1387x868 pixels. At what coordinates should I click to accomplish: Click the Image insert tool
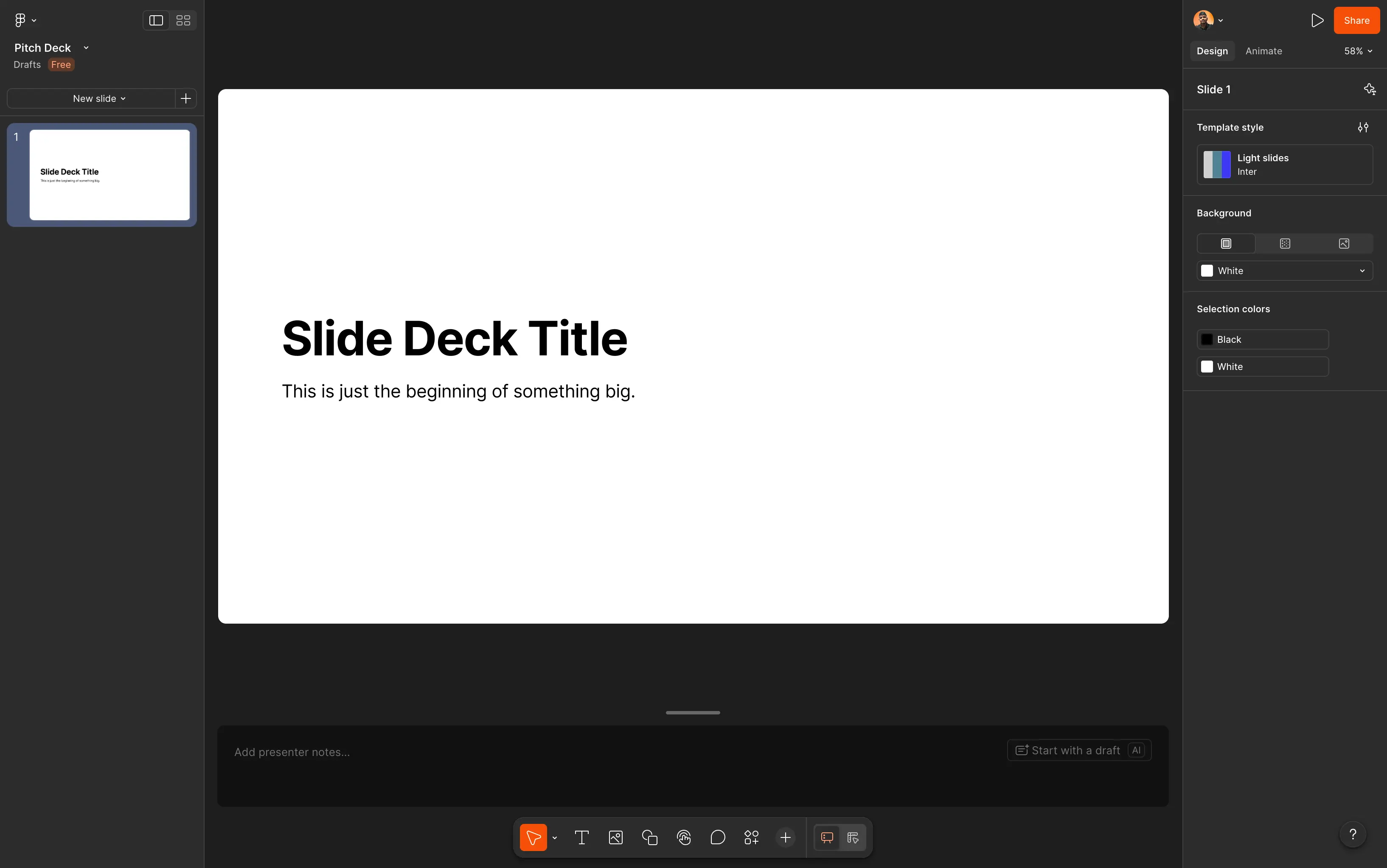[x=615, y=837]
